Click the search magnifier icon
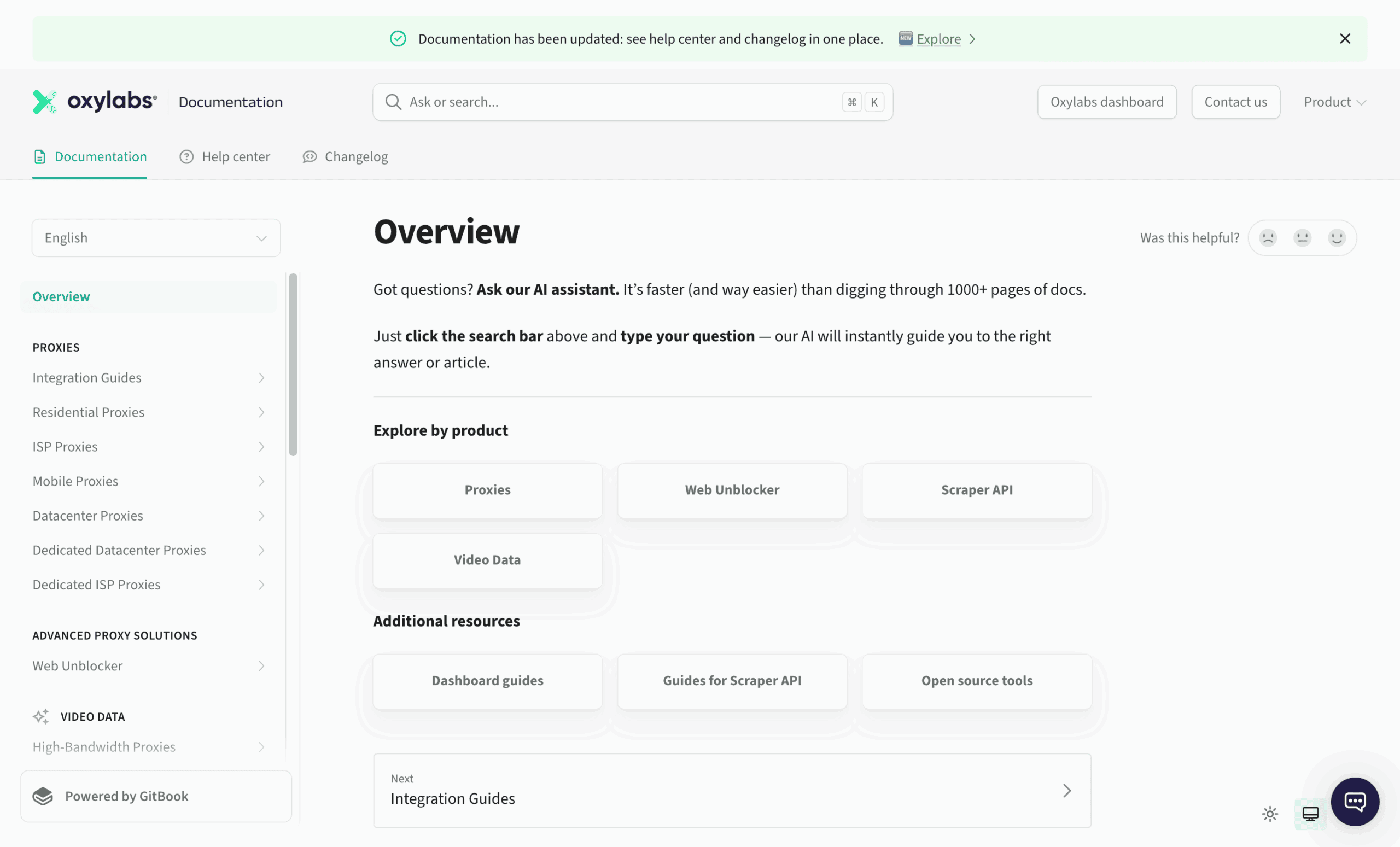 click(x=393, y=102)
